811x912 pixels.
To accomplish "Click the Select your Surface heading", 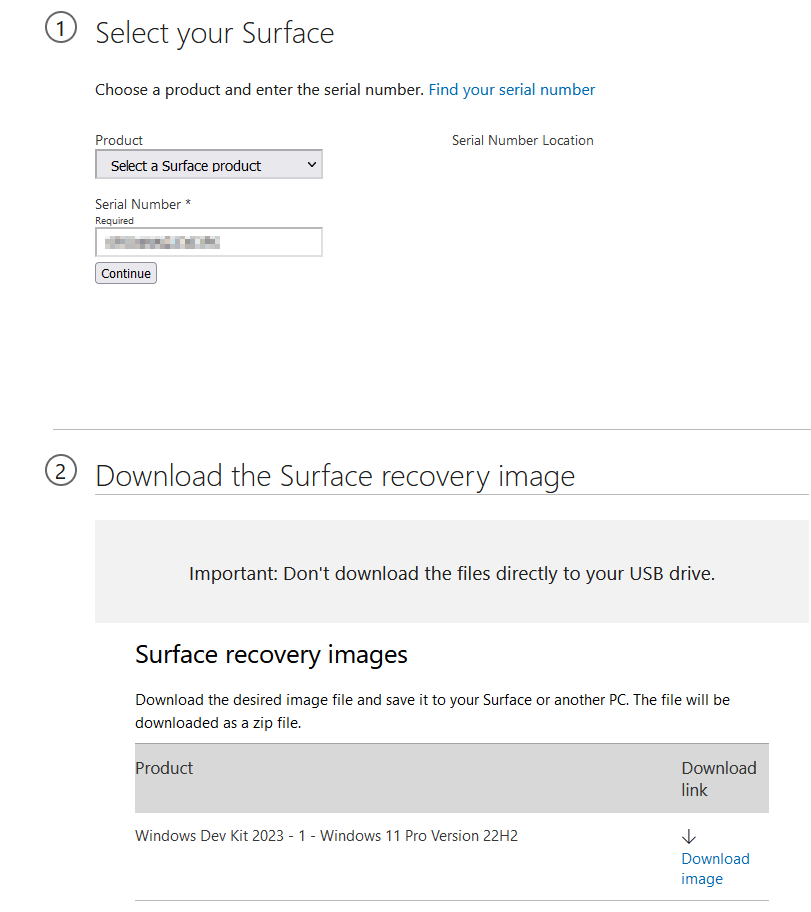I will pyautogui.click(x=214, y=33).
